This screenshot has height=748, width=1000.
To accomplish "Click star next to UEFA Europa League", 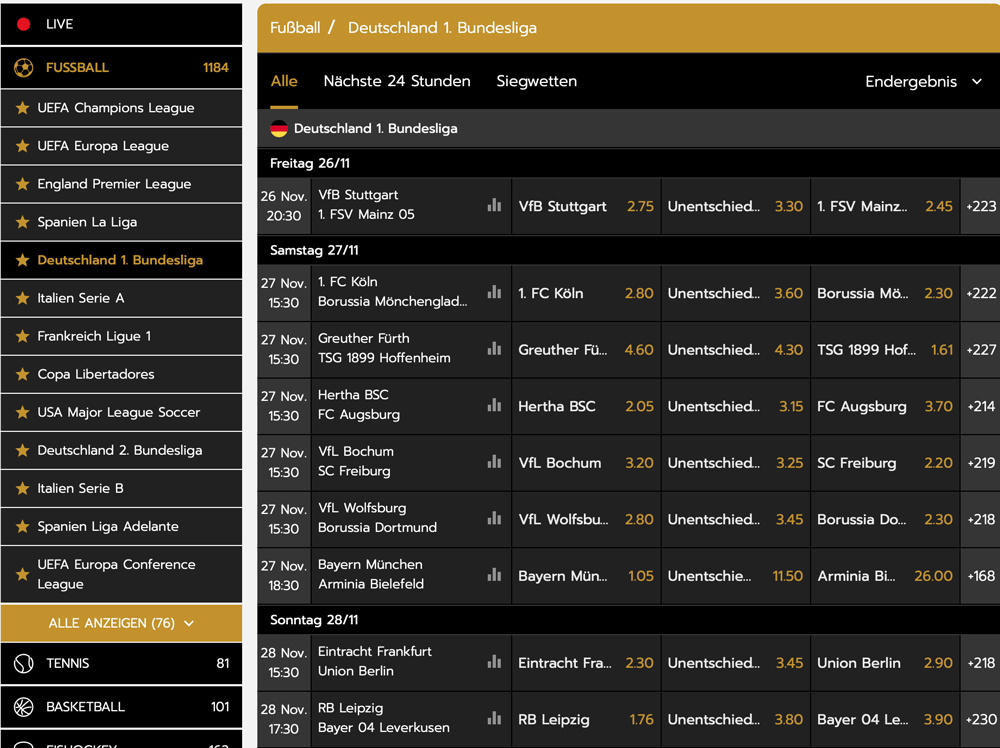I will 22,146.
